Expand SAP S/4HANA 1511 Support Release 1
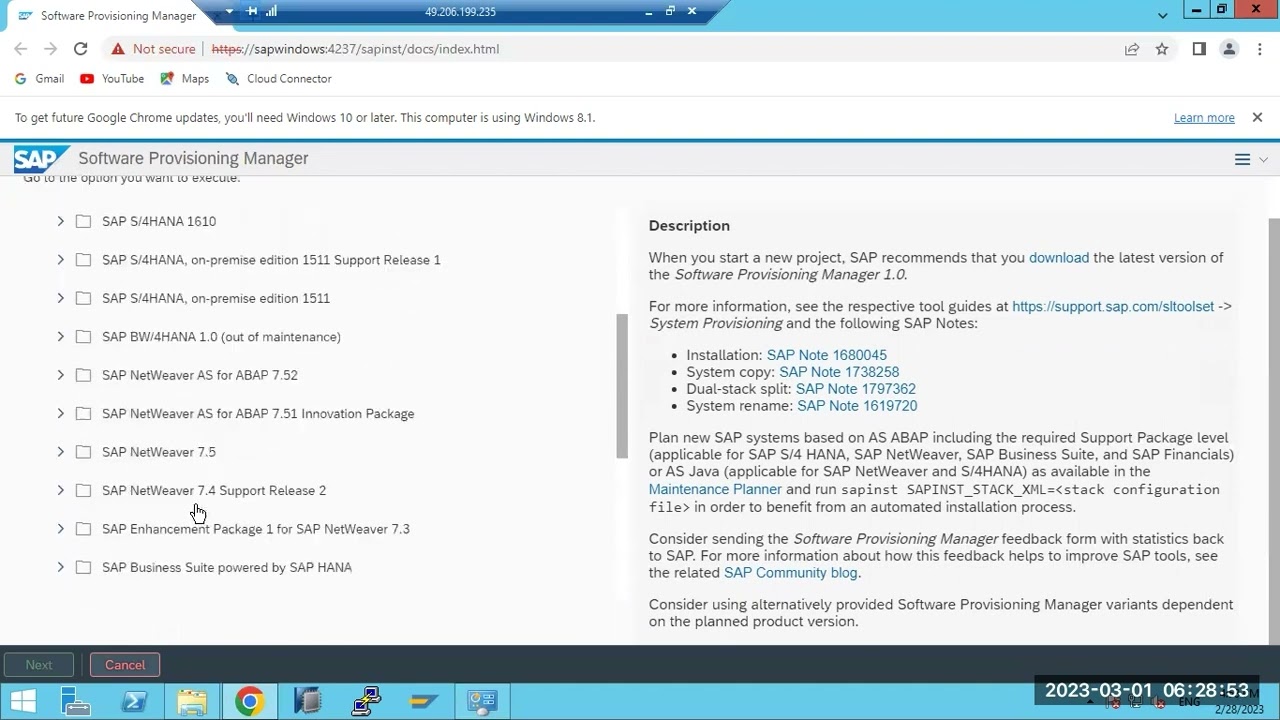The image size is (1280, 720). 60,260
